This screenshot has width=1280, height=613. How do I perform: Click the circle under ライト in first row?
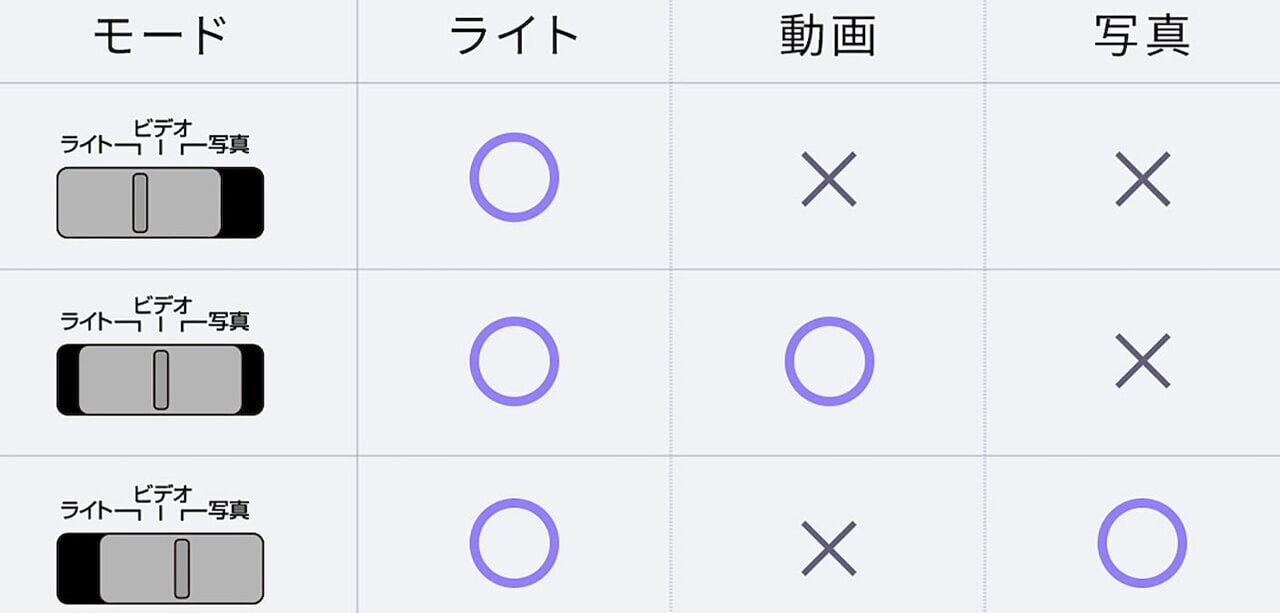pos(514,177)
